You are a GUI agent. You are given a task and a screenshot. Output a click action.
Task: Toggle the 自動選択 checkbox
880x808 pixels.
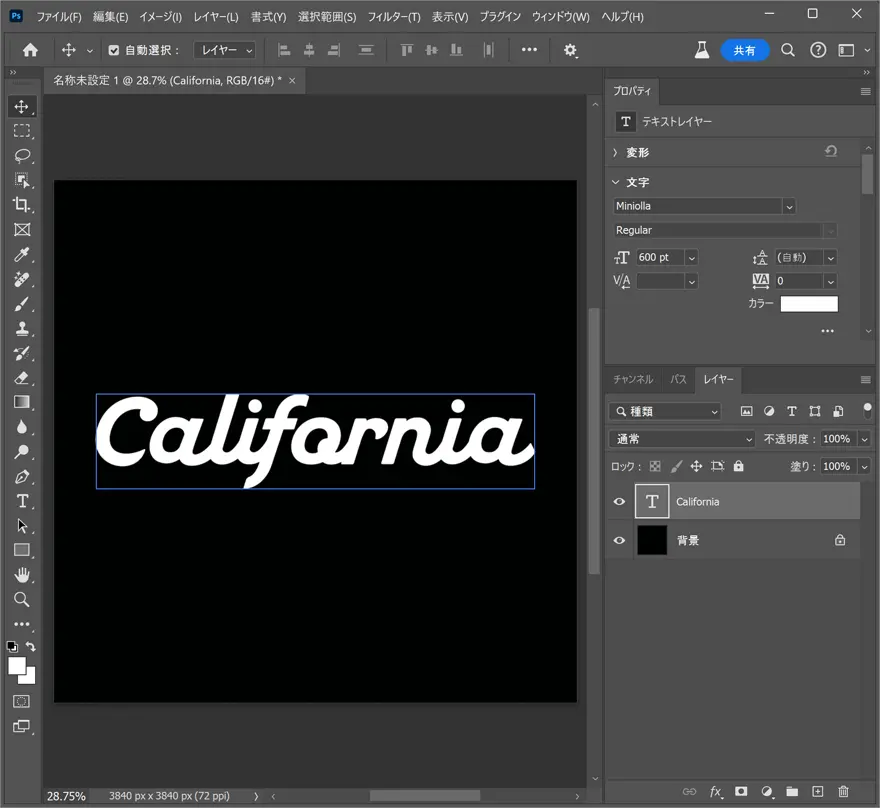pos(114,50)
